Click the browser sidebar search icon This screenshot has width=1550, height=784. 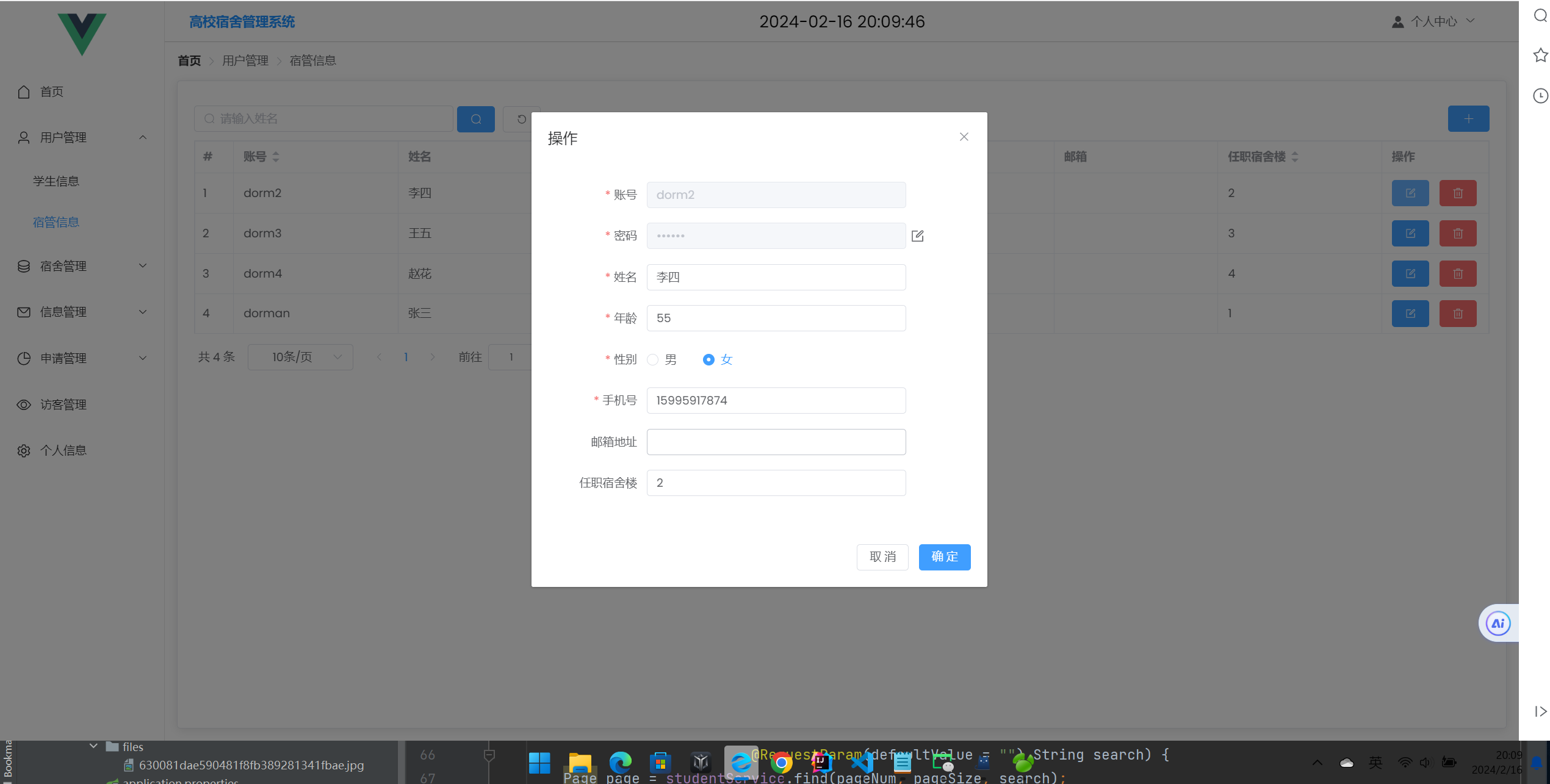pyautogui.click(x=1540, y=16)
